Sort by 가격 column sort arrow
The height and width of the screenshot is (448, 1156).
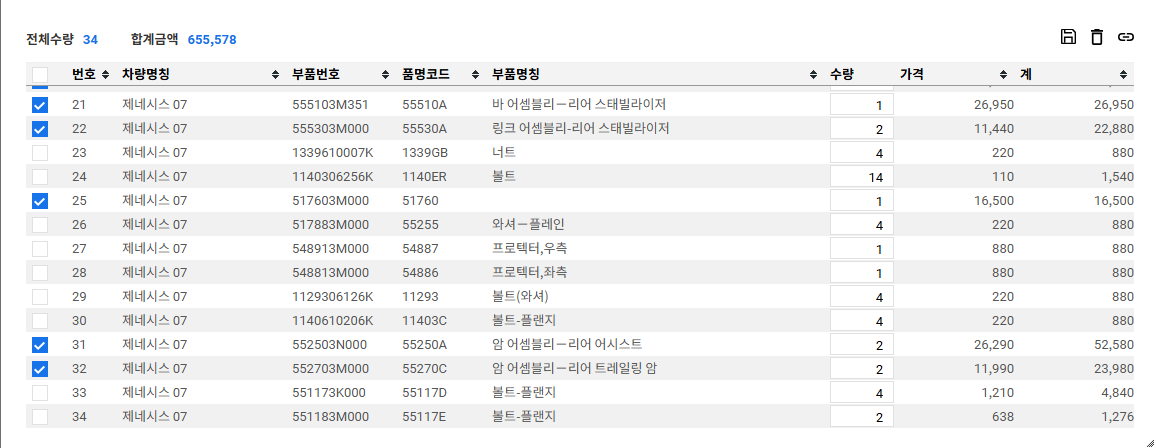1003,75
